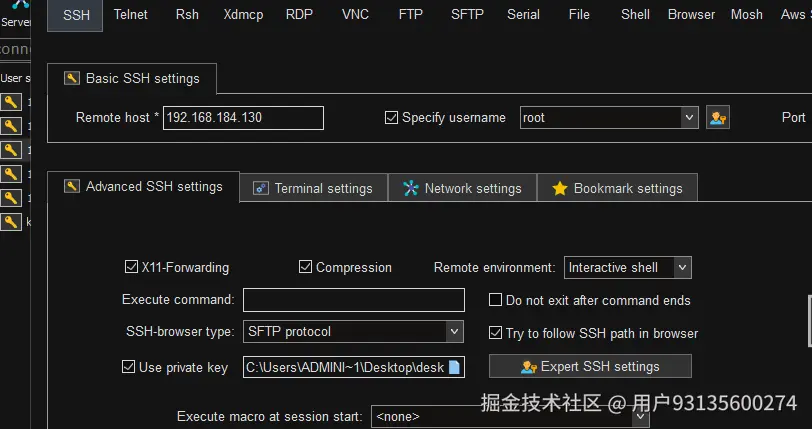
Task: Click the Advanced SSH settings key icon
Action: pyautogui.click(x=72, y=186)
